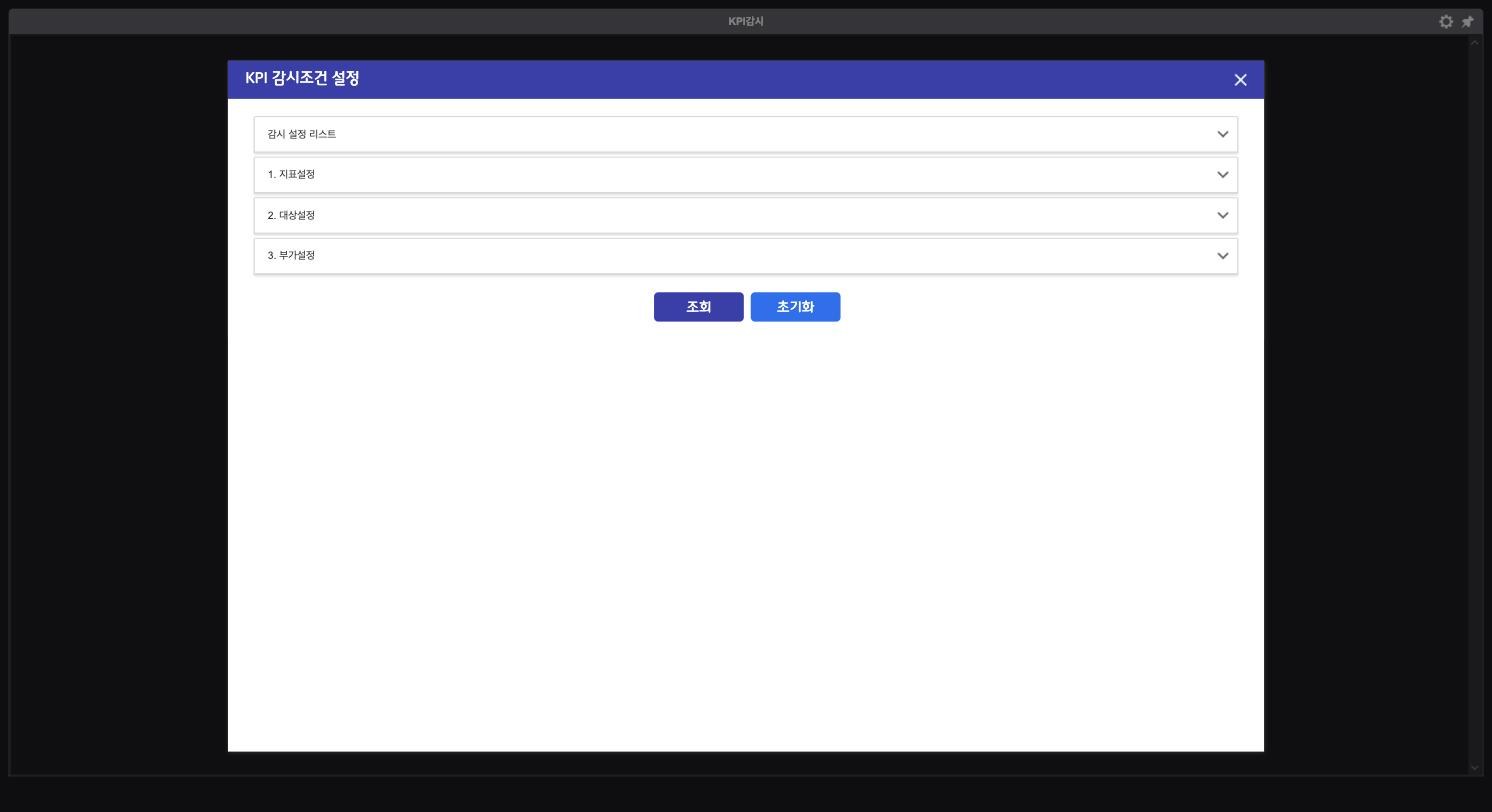Click the vertical scrollbar track
The height and width of the screenshot is (812, 1492).
1474,405
